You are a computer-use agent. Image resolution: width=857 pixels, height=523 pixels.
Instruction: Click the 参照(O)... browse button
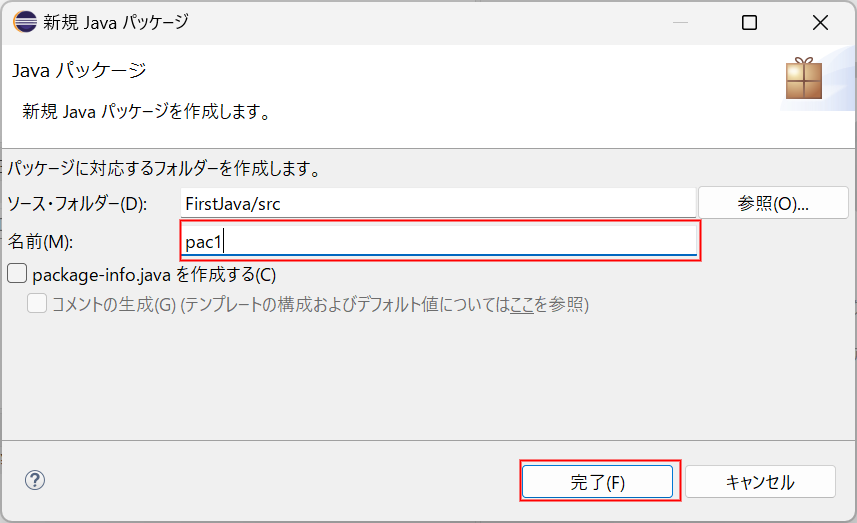point(773,203)
